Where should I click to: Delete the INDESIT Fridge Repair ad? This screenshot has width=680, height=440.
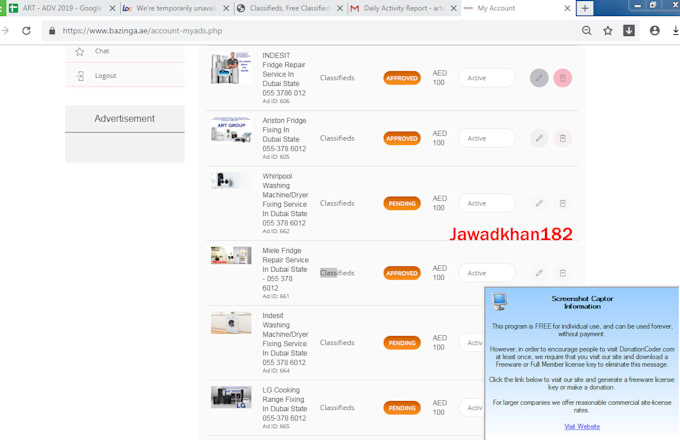(562, 78)
